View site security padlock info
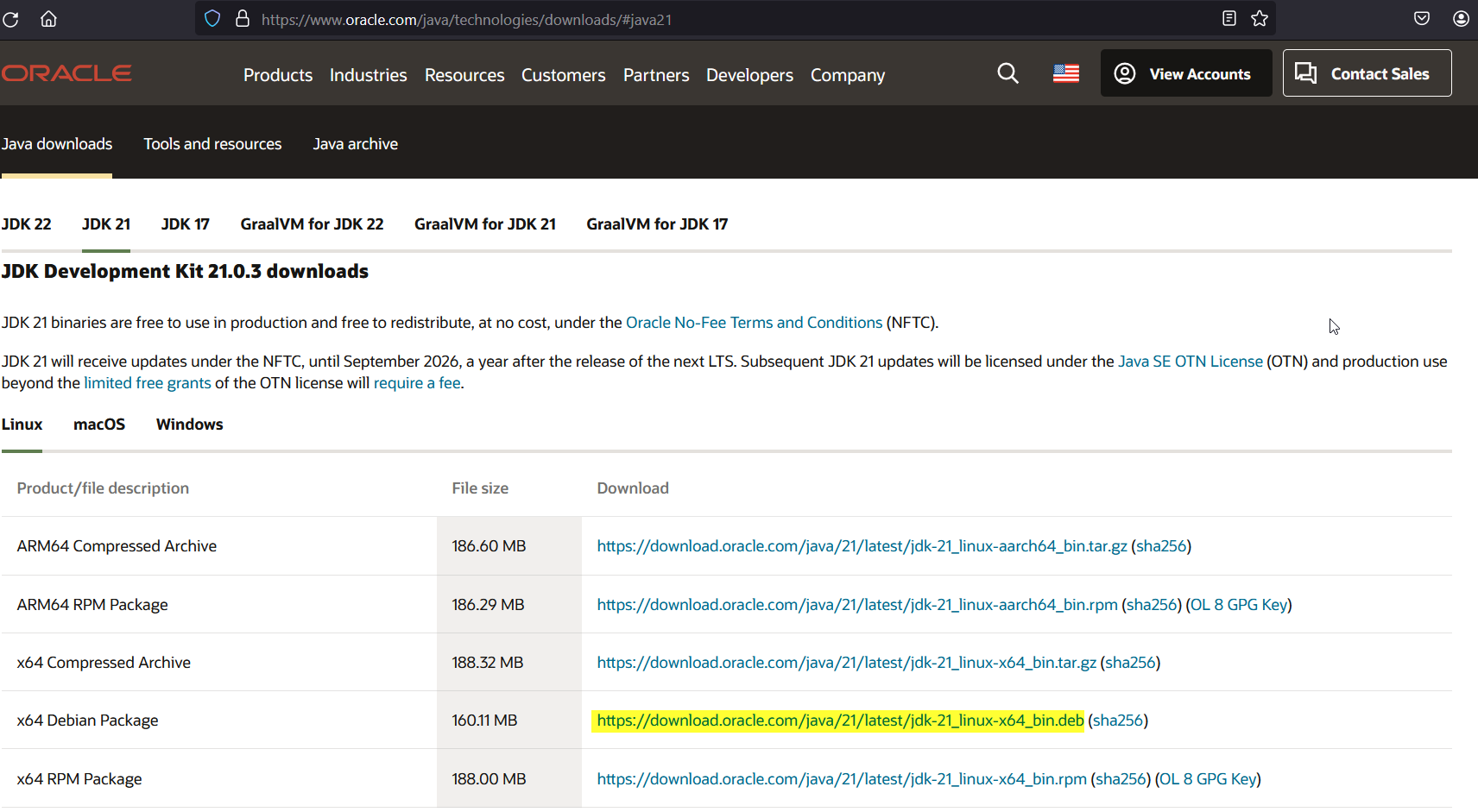1478x812 pixels. (243, 19)
